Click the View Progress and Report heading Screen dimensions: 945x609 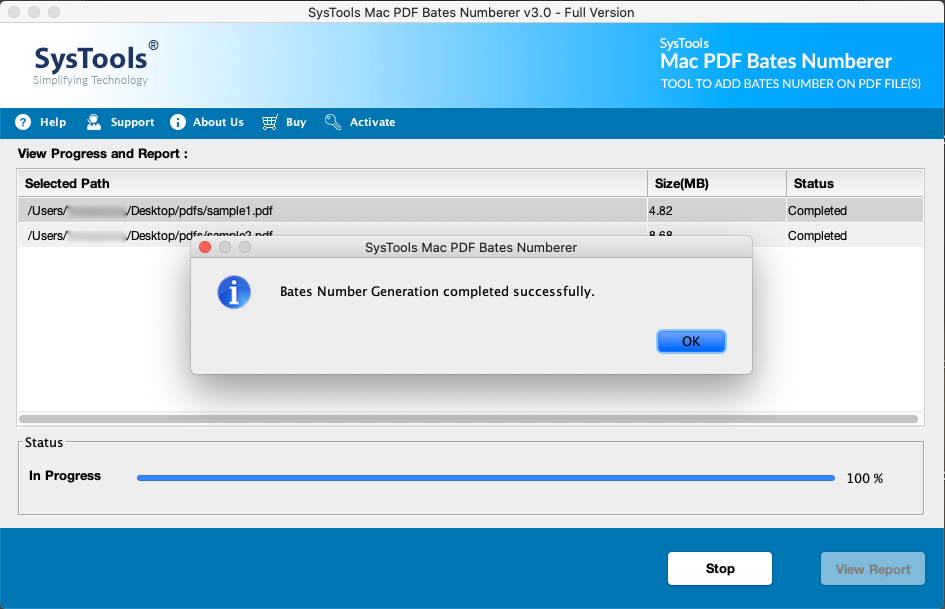[x=102, y=154]
